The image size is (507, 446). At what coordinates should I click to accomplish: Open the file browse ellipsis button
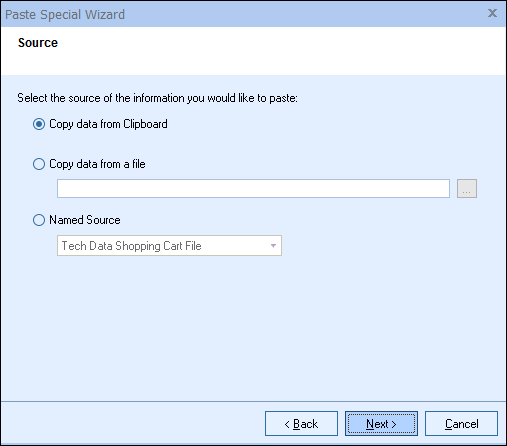click(467, 188)
